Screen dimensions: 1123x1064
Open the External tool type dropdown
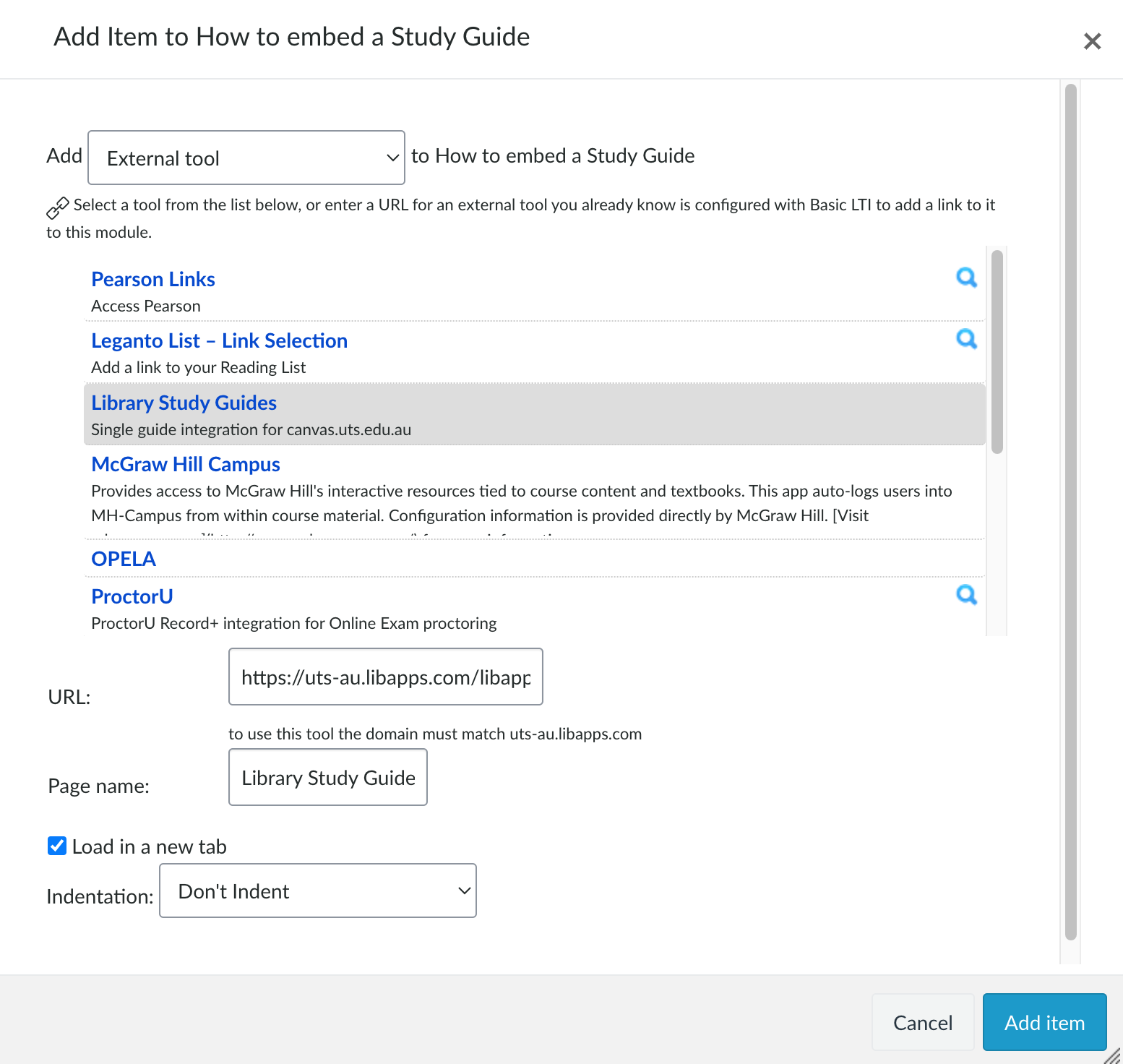pos(246,158)
